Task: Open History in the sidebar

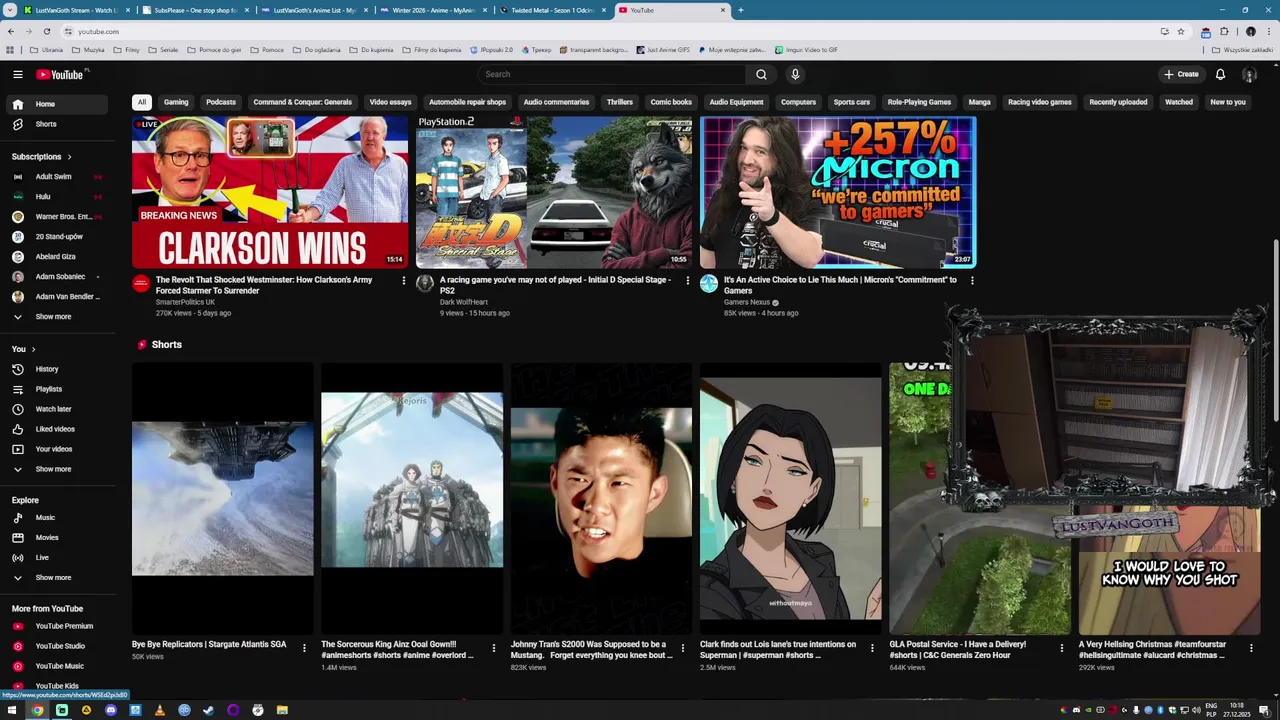Action: (58, 369)
